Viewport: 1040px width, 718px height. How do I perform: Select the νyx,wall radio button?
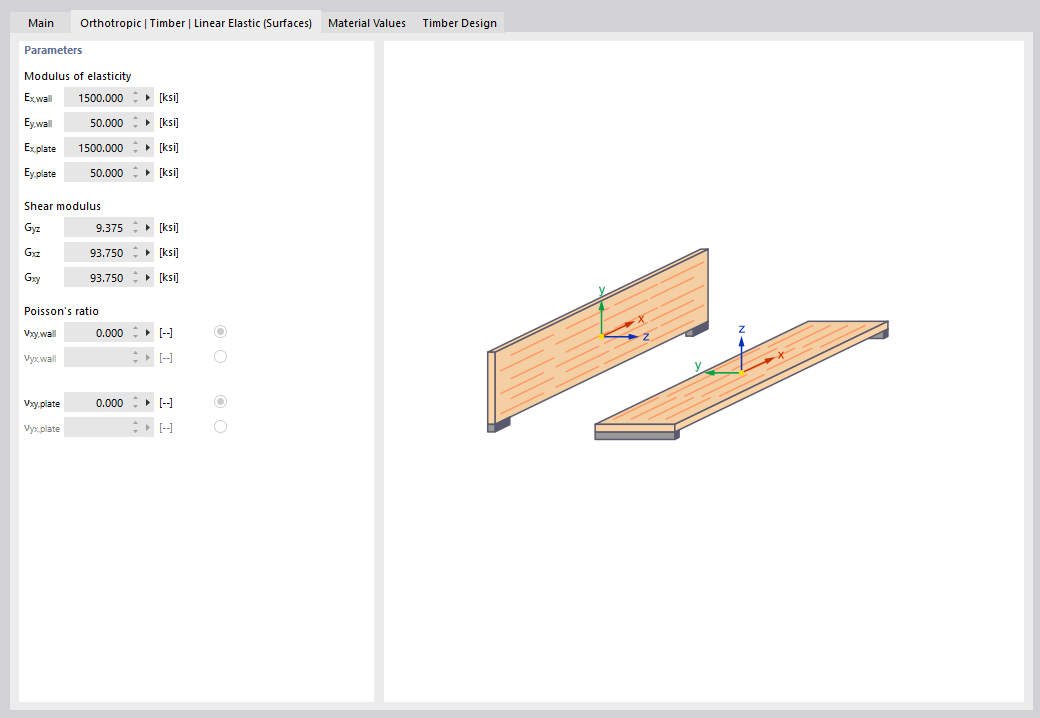[220, 356]
